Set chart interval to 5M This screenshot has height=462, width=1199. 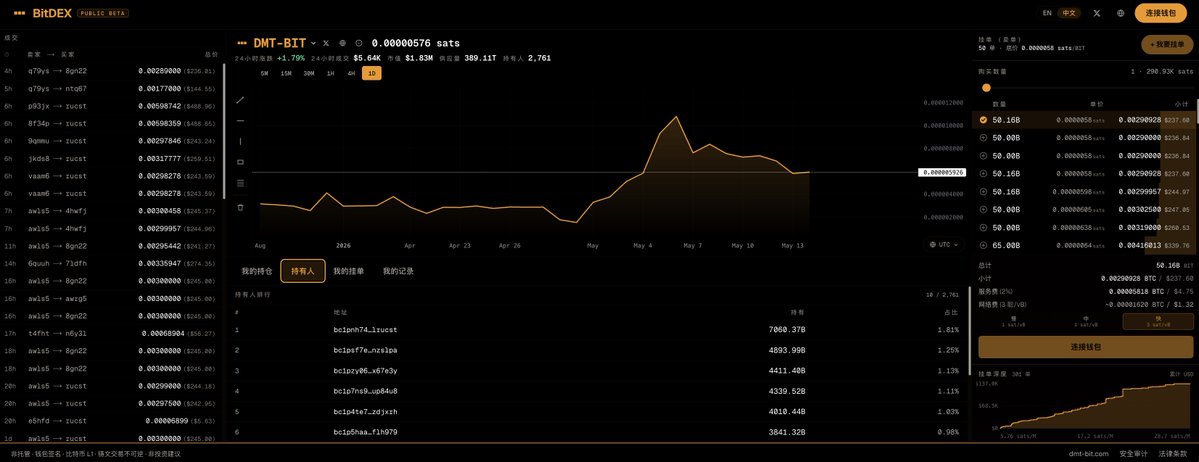(264, 73)
